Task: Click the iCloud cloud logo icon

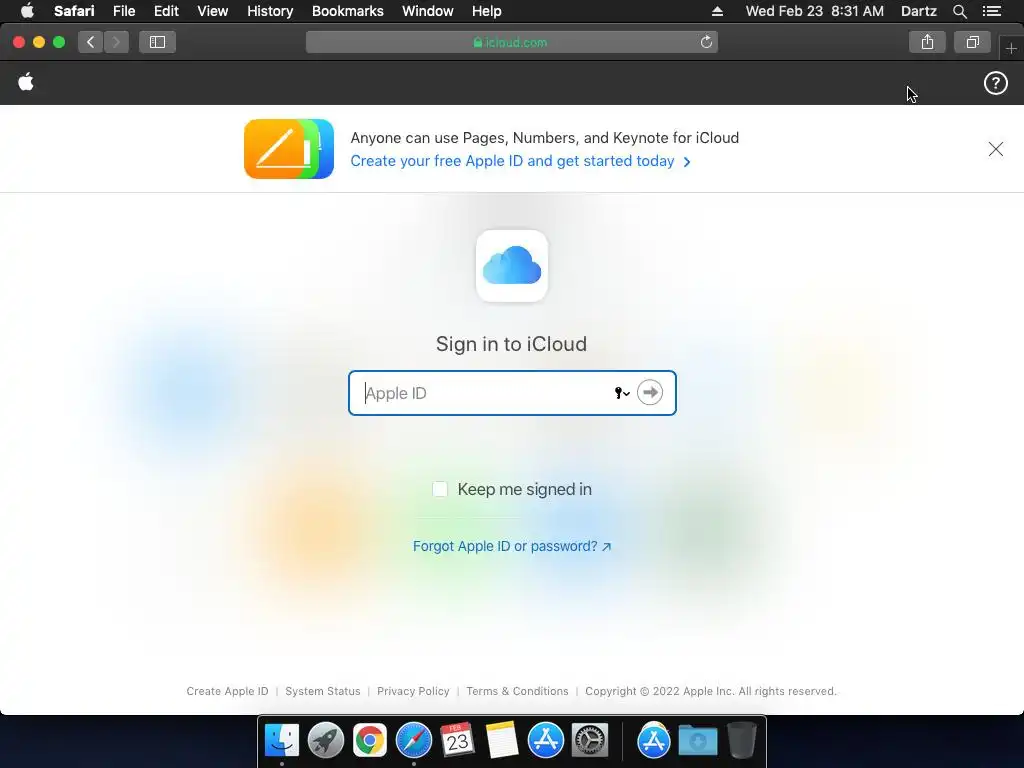Action: click(512, 266)
